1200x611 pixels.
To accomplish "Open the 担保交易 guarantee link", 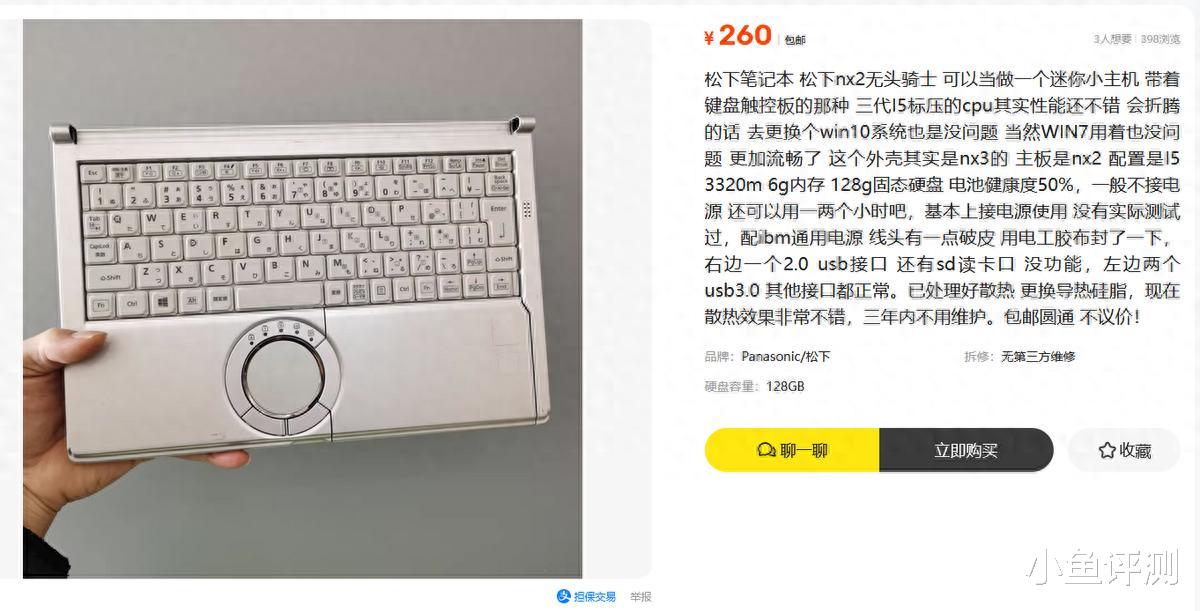I will point(586,596).
